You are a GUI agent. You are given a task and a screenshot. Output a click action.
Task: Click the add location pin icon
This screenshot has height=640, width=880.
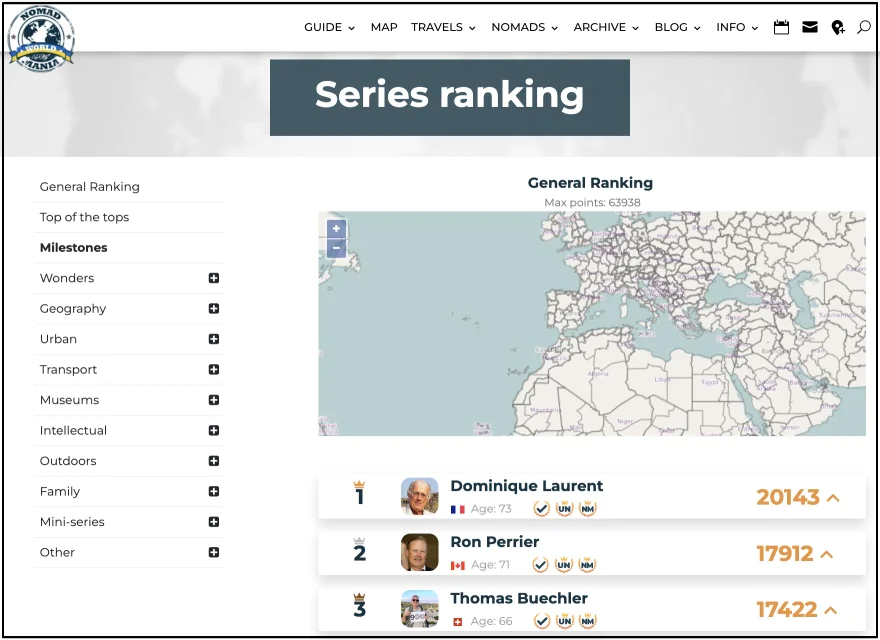tap(838, 28)
